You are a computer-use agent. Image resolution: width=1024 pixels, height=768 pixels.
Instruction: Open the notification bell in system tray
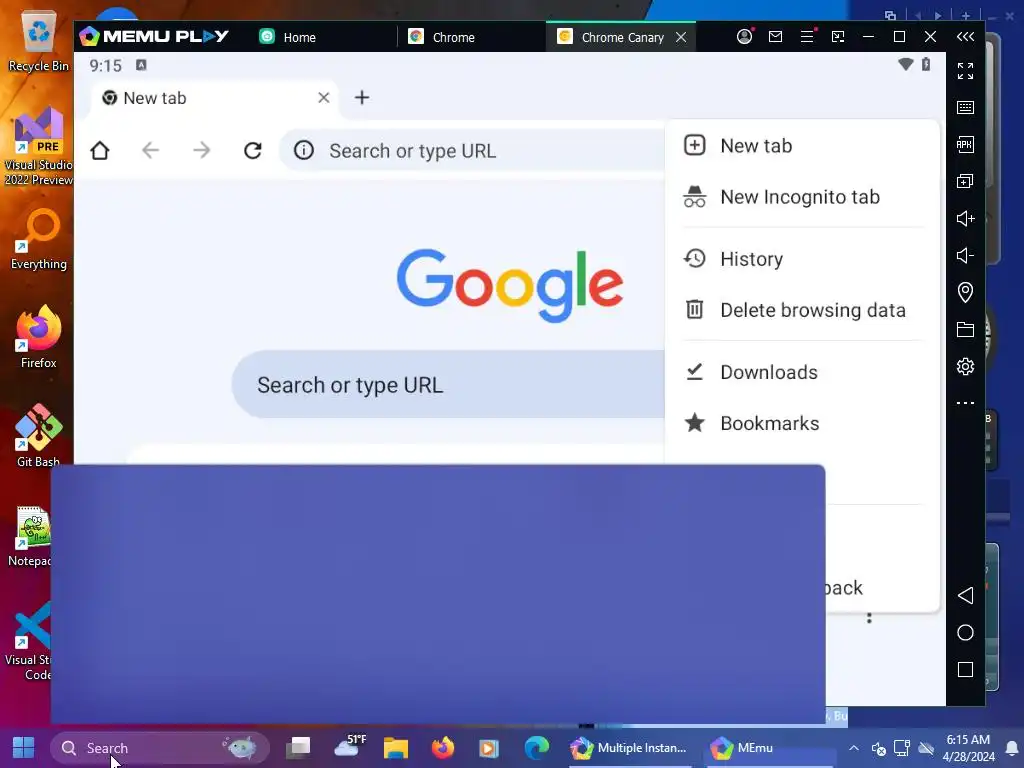[1012, 748]
